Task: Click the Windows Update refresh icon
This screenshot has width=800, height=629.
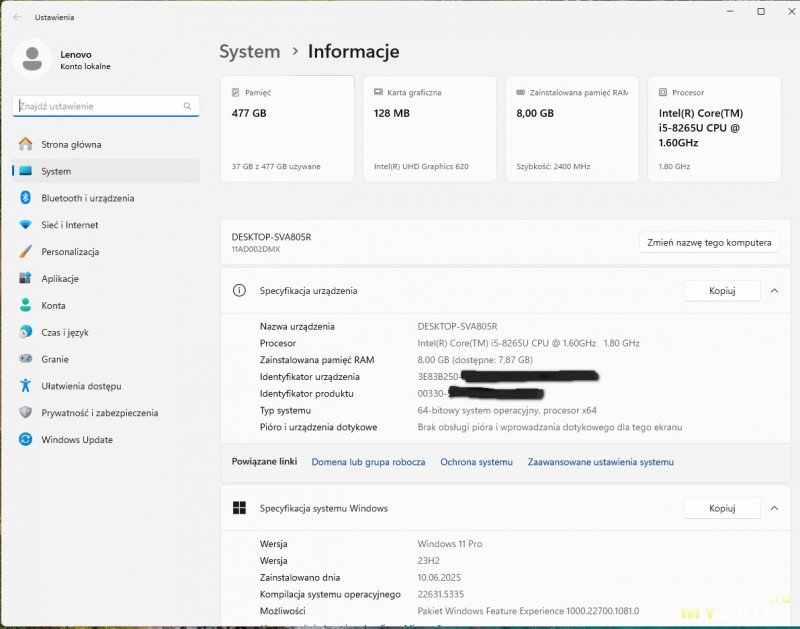Action: click(26, 439)
